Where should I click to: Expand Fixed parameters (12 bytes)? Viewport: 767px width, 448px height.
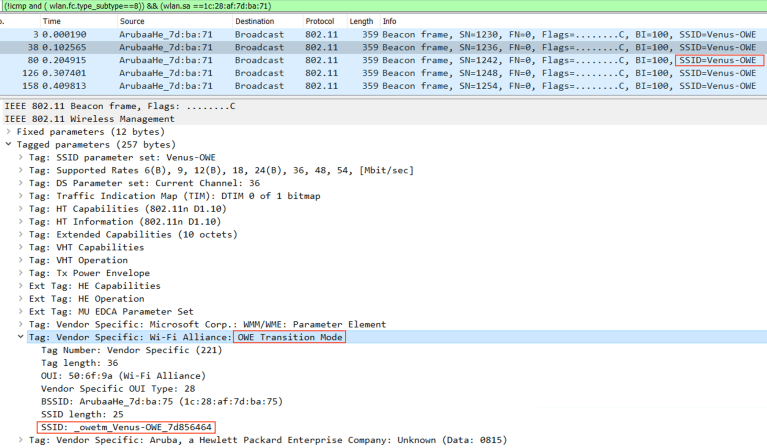pyautogui.click(x=9, y=132)
